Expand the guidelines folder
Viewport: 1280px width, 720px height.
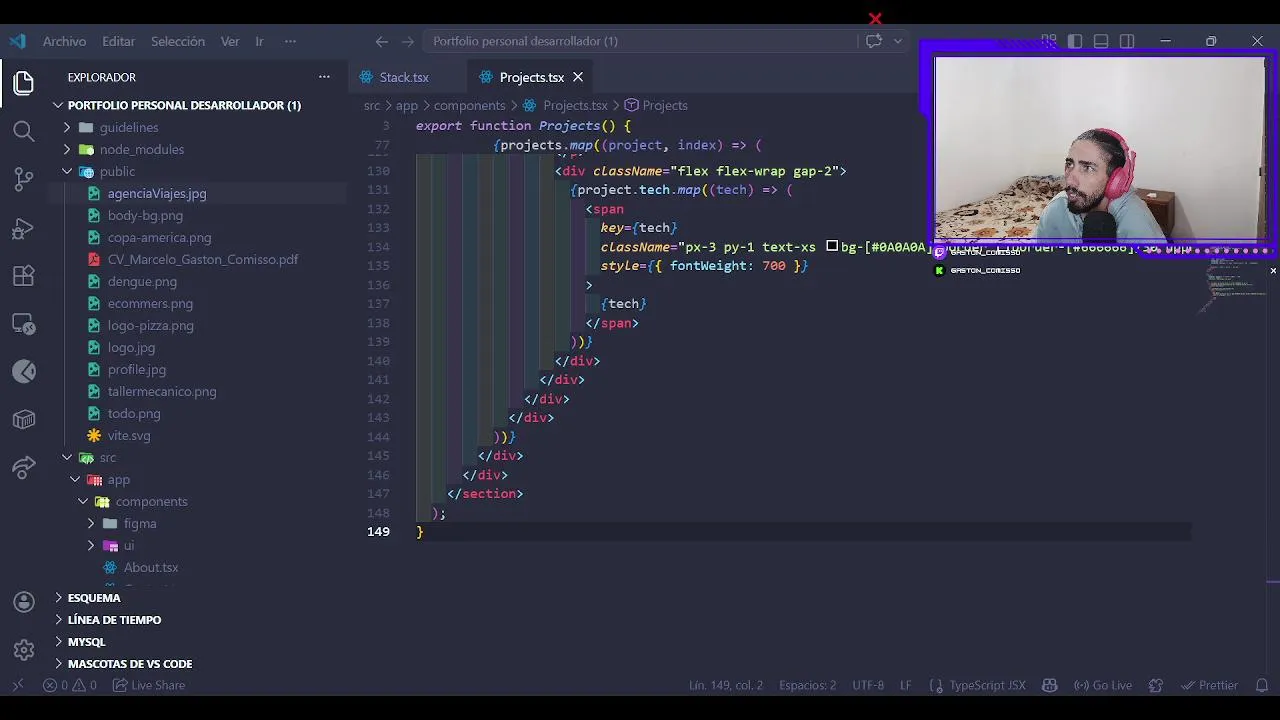click(67, 127)
